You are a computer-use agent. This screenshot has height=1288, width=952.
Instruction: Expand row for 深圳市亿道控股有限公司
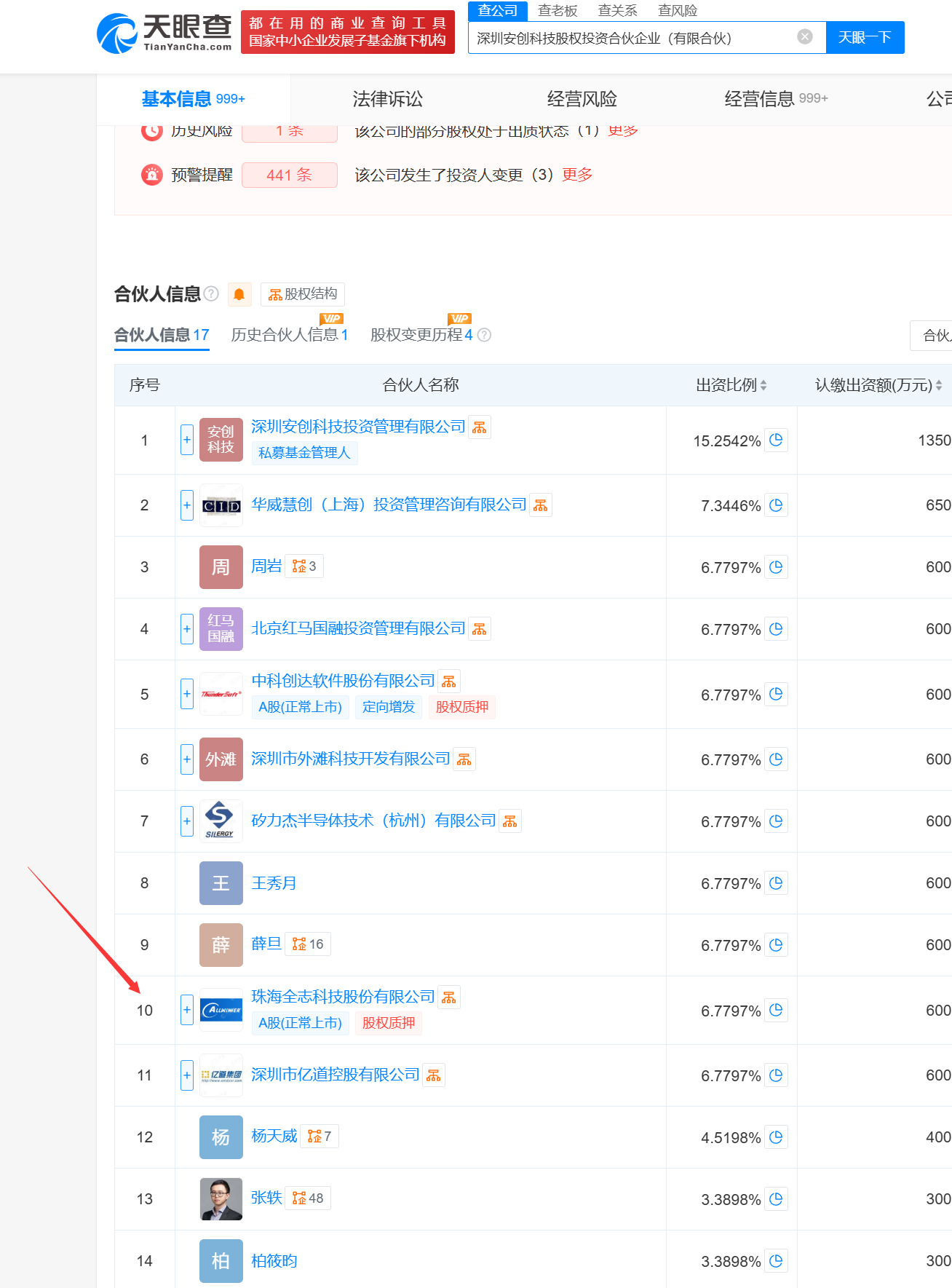pyautogui.click(x=187, y=1075)
